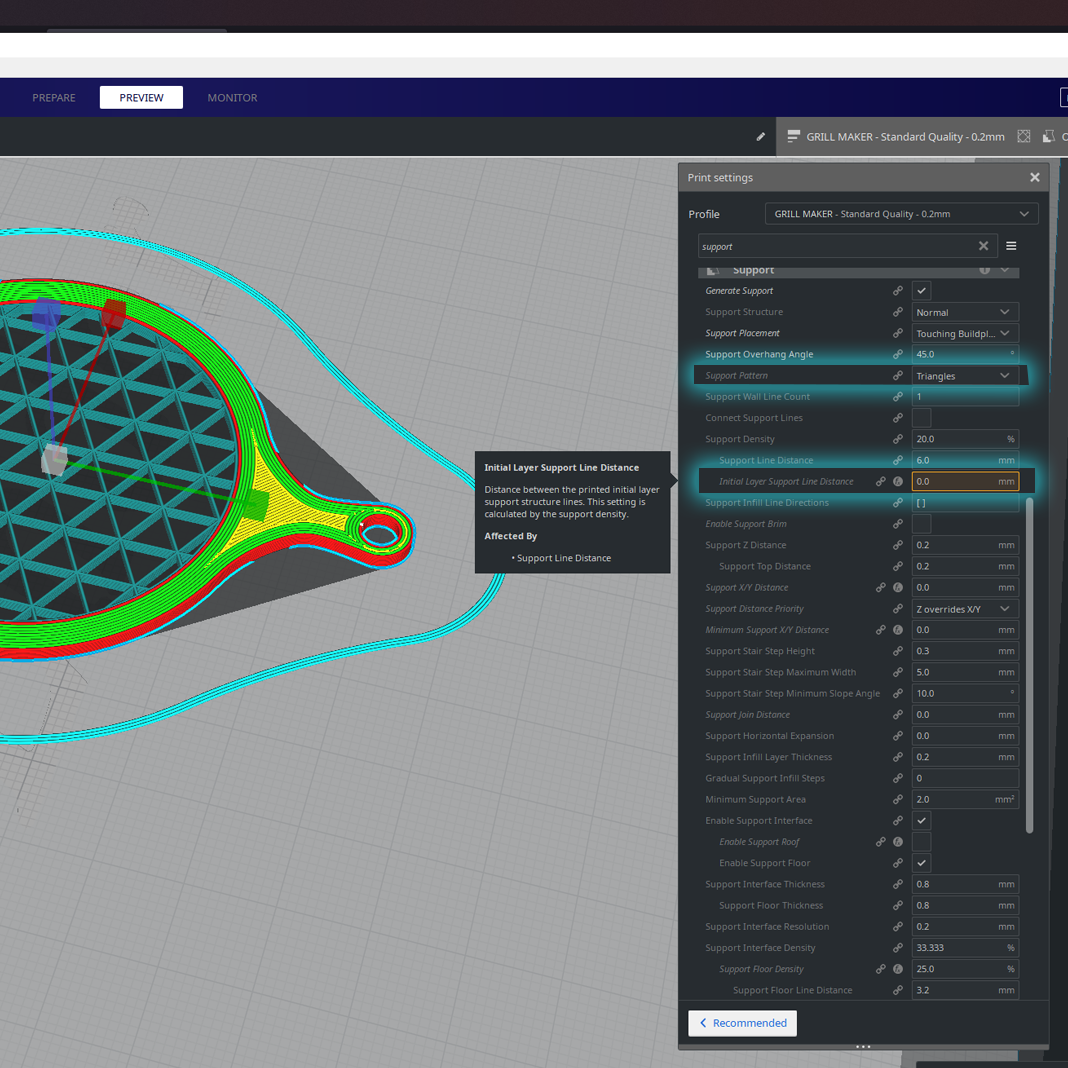Click the Support section header icon
Screen dimensions: 1068x1068
point(712,270)
